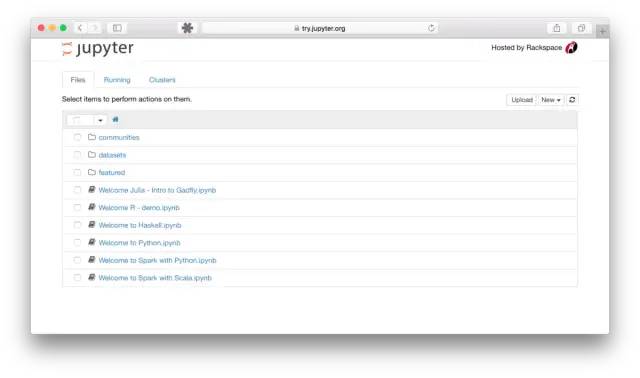640x378 pixels.
Task: Open the New notebook dropdown
Action: pyautogui.click(x=551, y=100)
